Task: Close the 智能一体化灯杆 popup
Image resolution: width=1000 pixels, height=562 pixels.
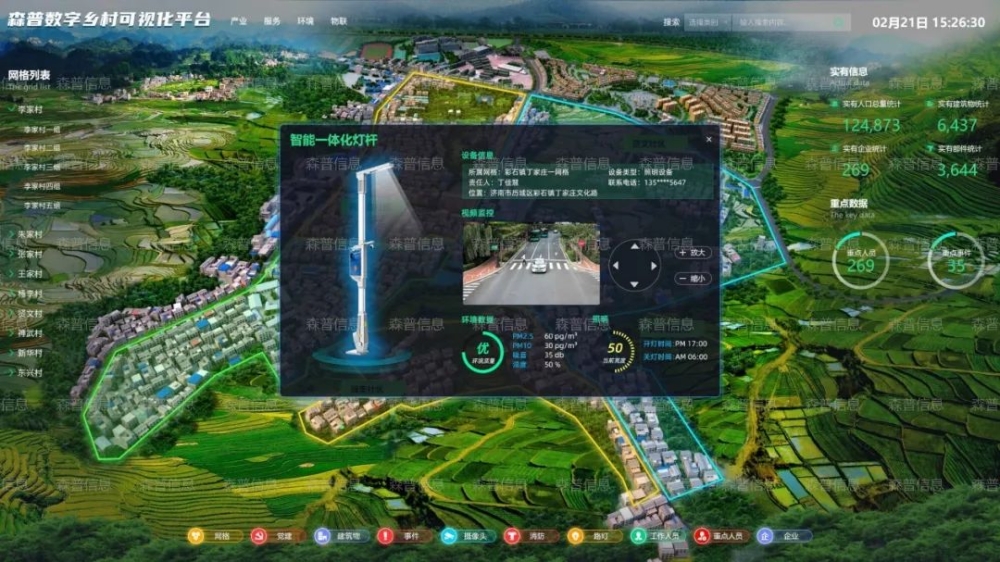Action: [x=709, y=139]
